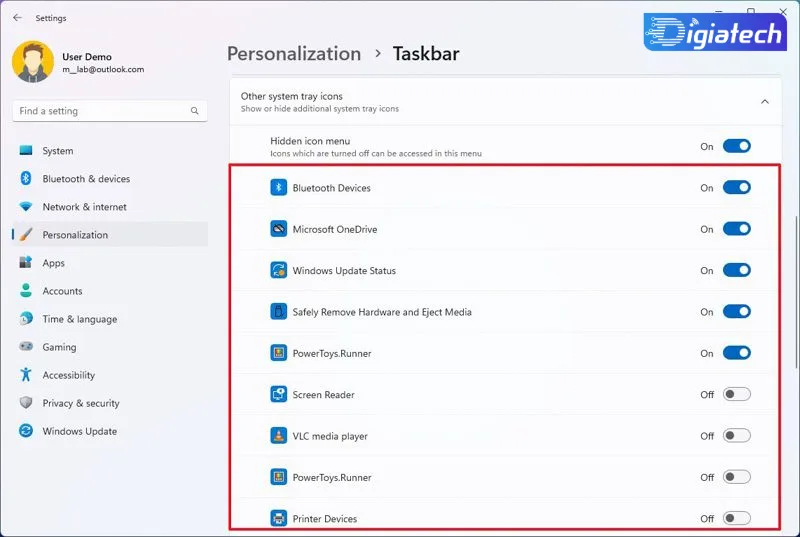800x537 pixels.
Task: Click the Apps sidebar icon
Action: tap(26, 263)
